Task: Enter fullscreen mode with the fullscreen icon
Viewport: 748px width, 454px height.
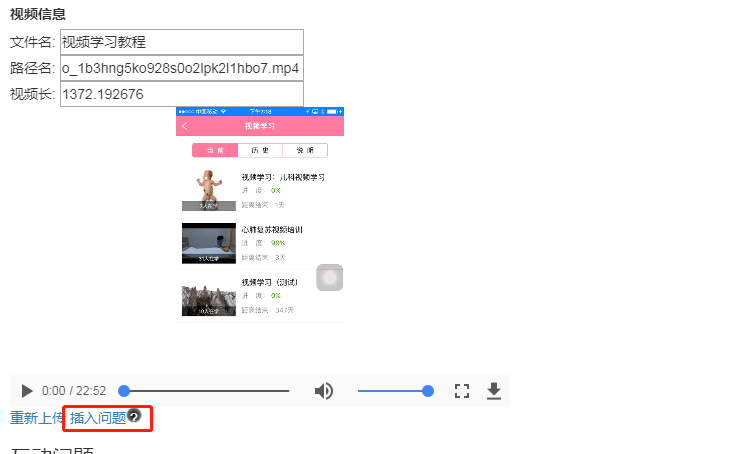Action: pos(462,391)
